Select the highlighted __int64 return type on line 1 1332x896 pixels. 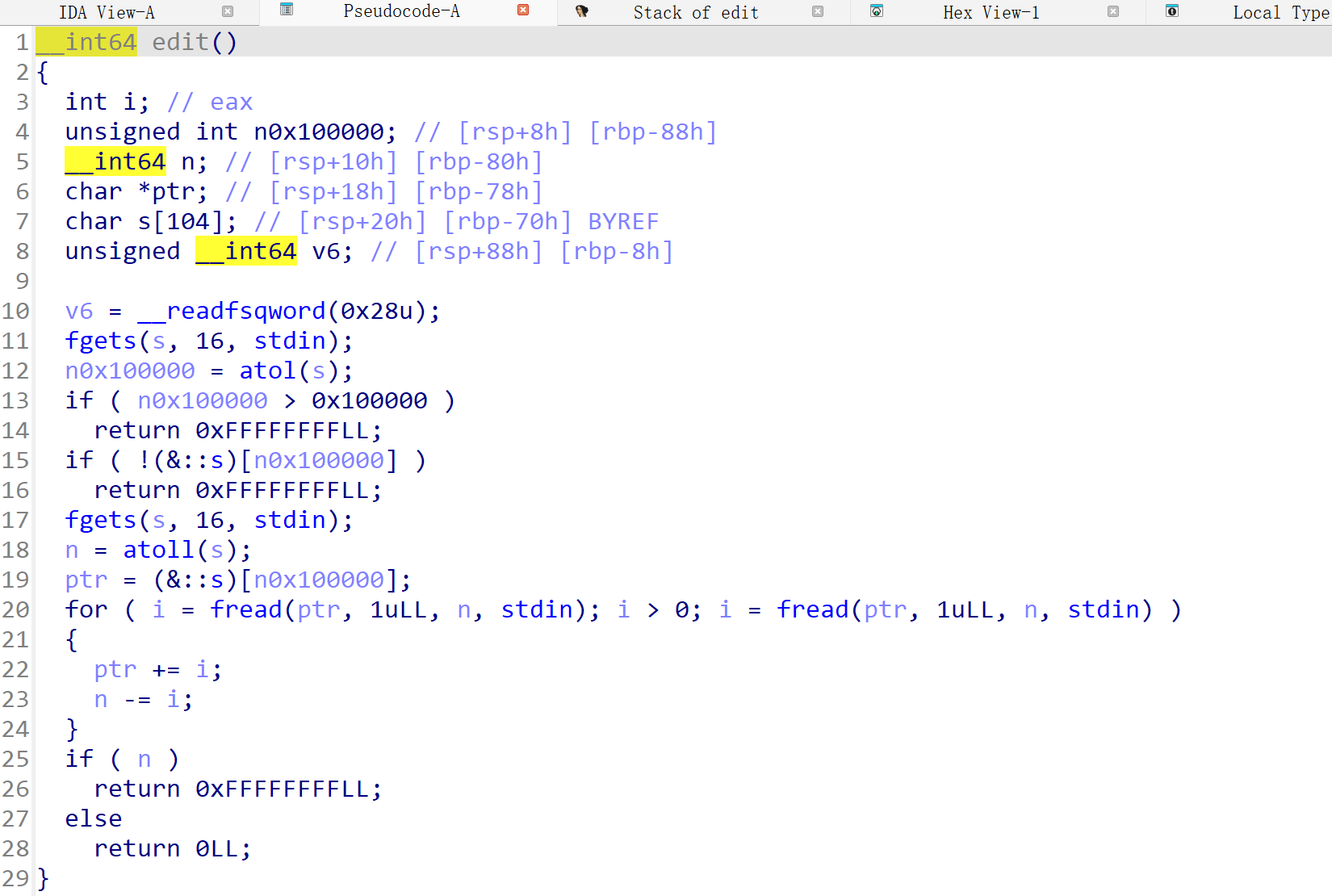pyautogui.click(x=86, y=42)
